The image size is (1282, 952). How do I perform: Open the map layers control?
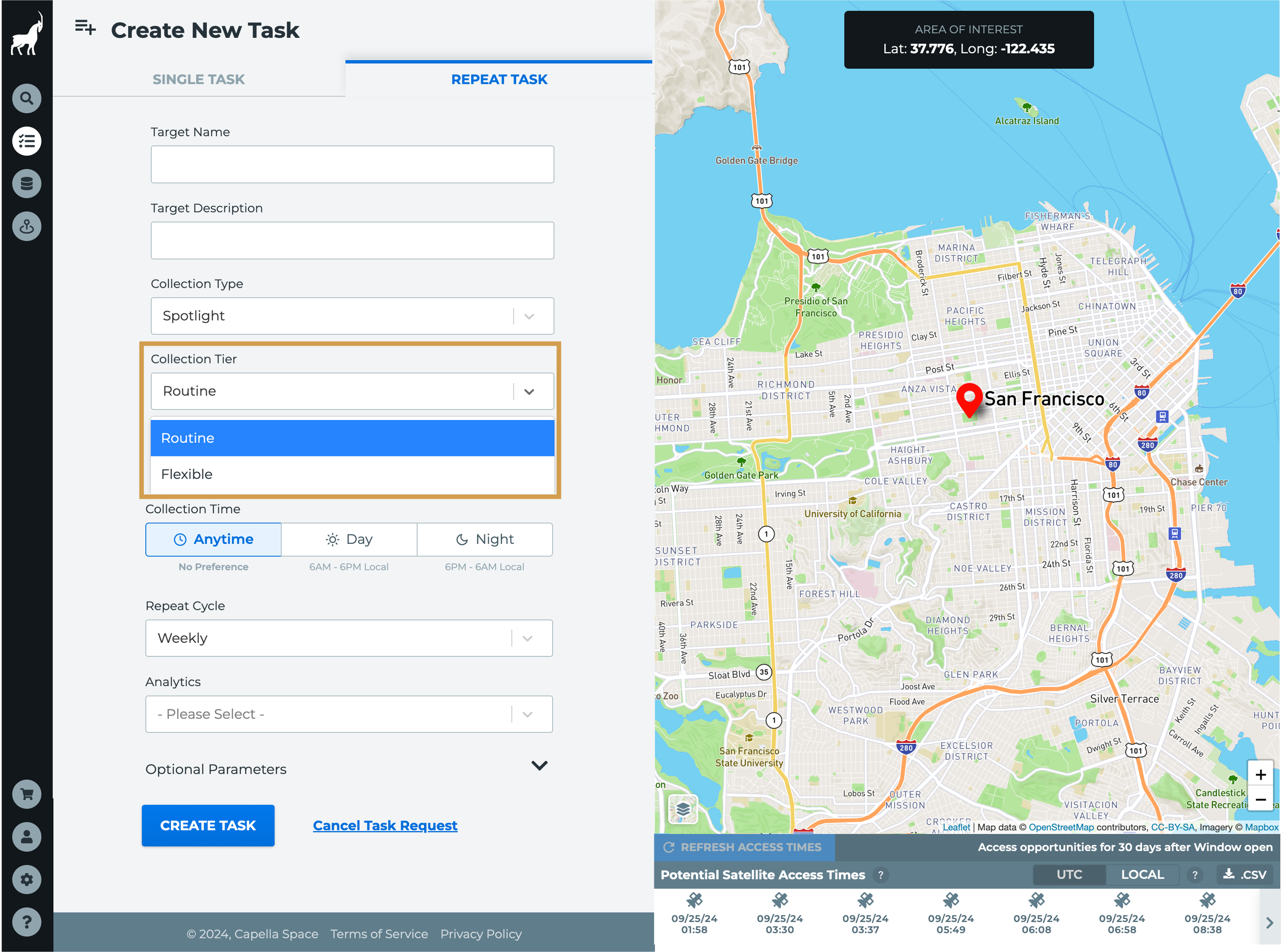(x=683, y=809)
